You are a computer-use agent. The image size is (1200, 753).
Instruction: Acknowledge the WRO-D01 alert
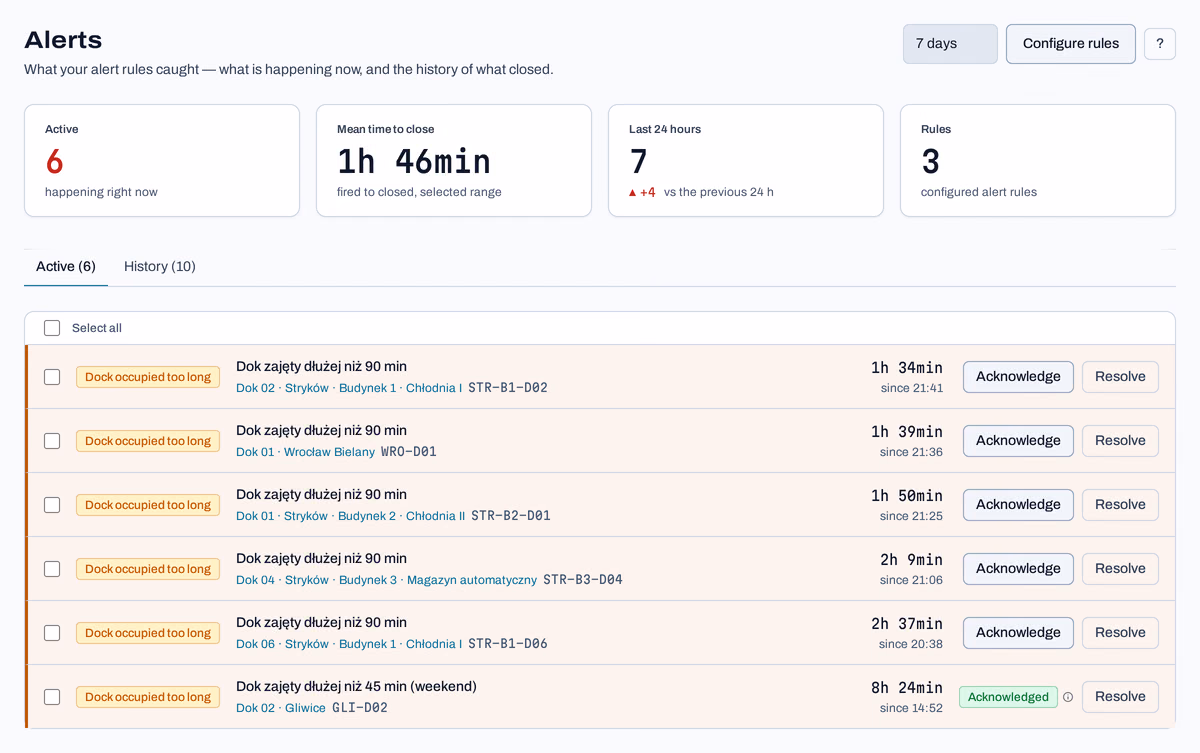click(x=1018, y=441)
